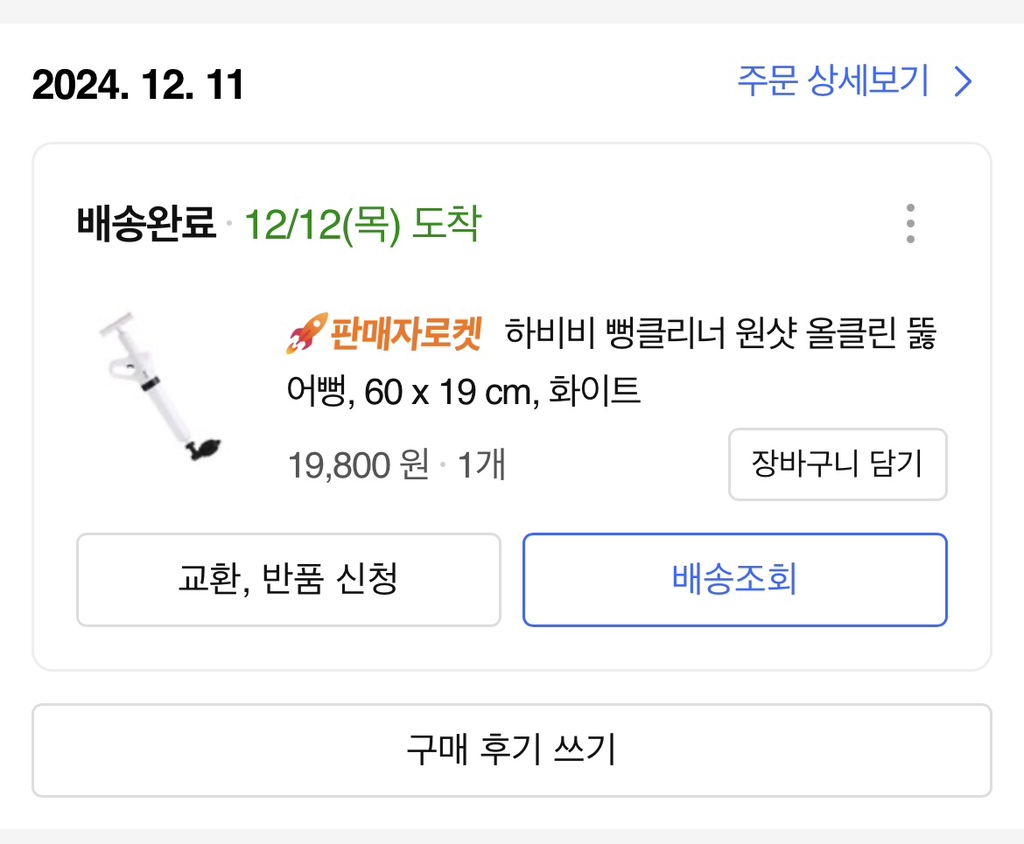Click the 1개 quantity text
The width and height of the screenshot is (1024, 844).
(x=482, y=465)
